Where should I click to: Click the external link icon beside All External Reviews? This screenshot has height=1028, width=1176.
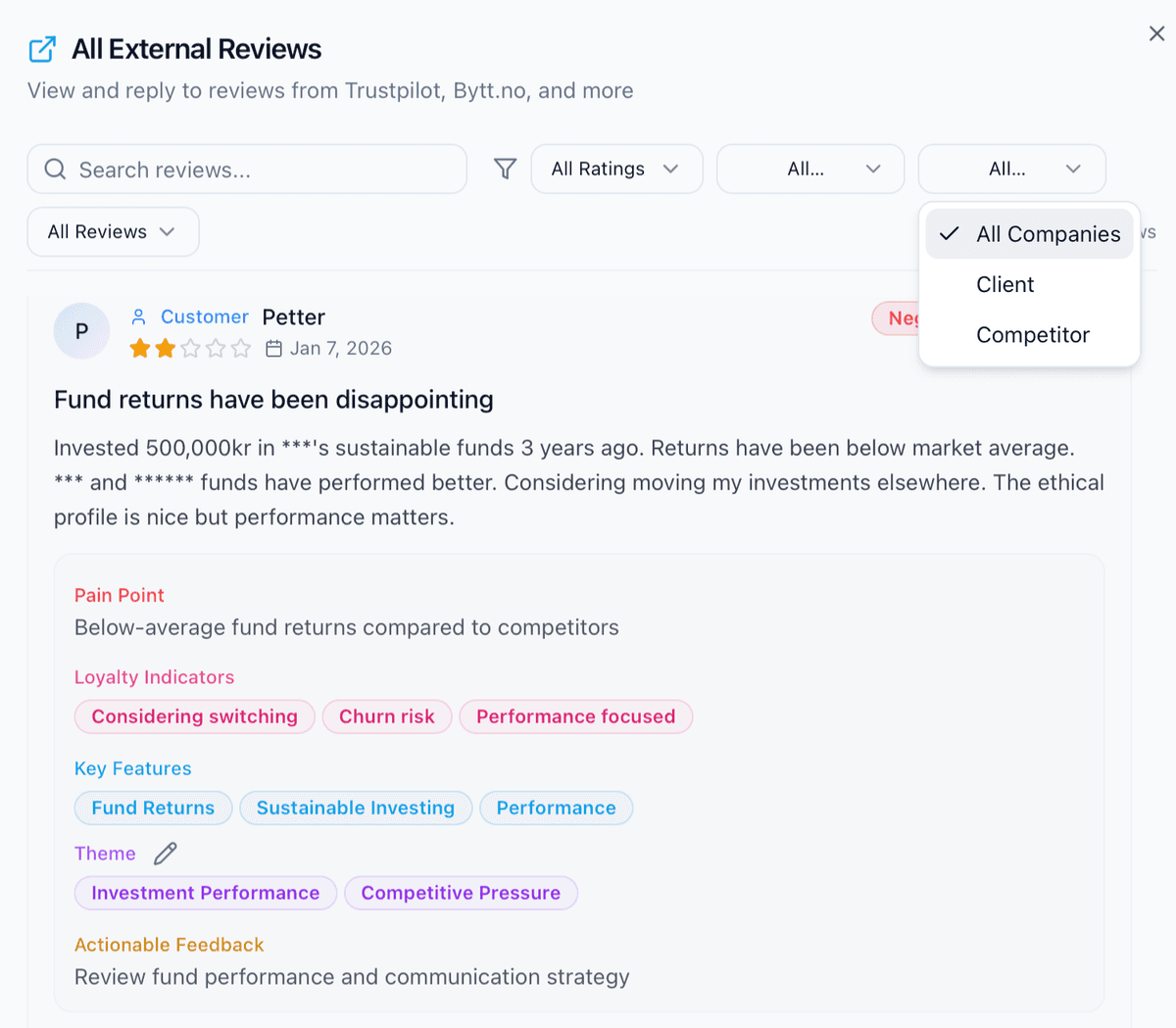click(41, 48)
